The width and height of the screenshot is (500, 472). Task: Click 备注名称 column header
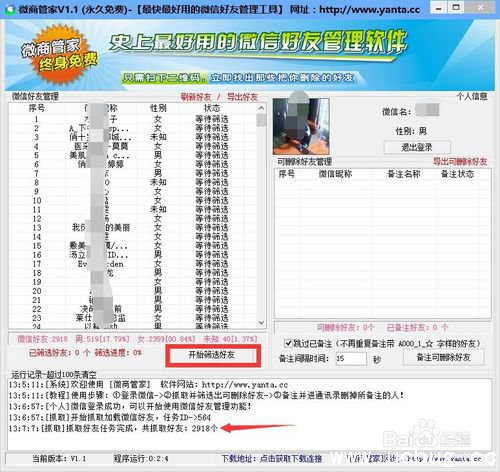(404, 174)
